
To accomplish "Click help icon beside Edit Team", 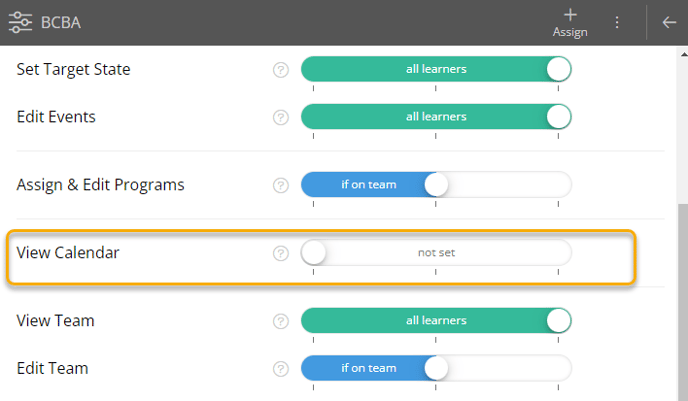I will pyautogui.click(x=281, y=368).
